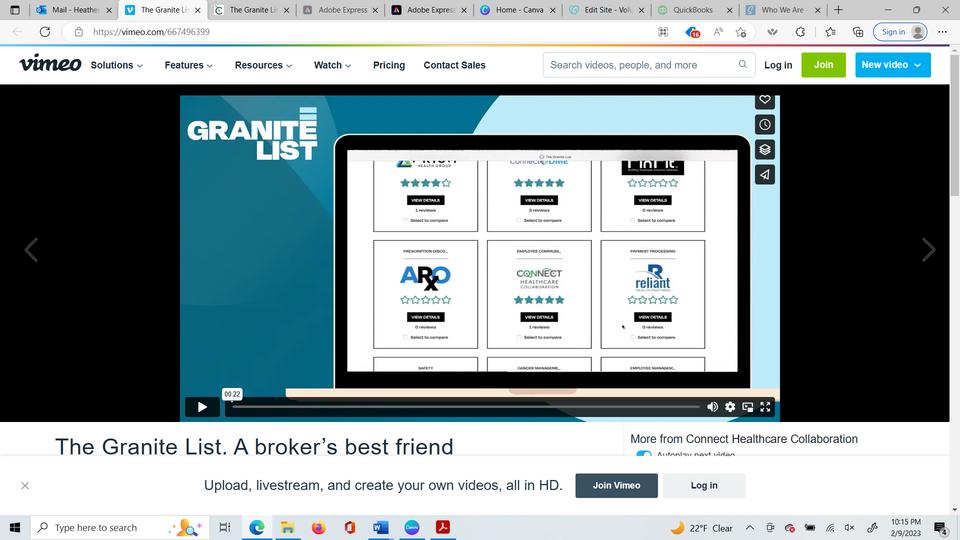Open Contact Sales page
Viewport: 960px width, 540px height.
(454, 65)
